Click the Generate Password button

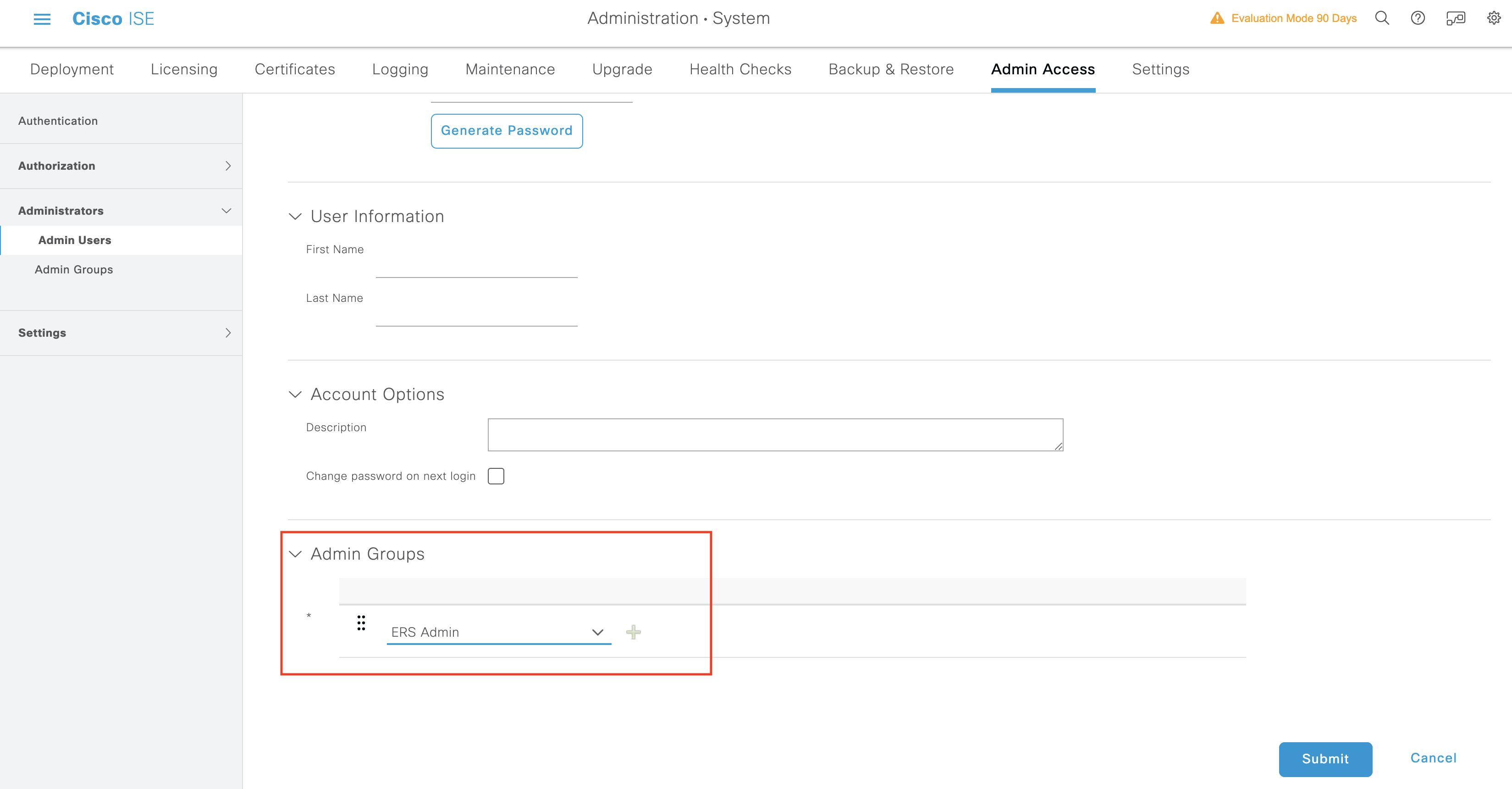pos(507,131)
